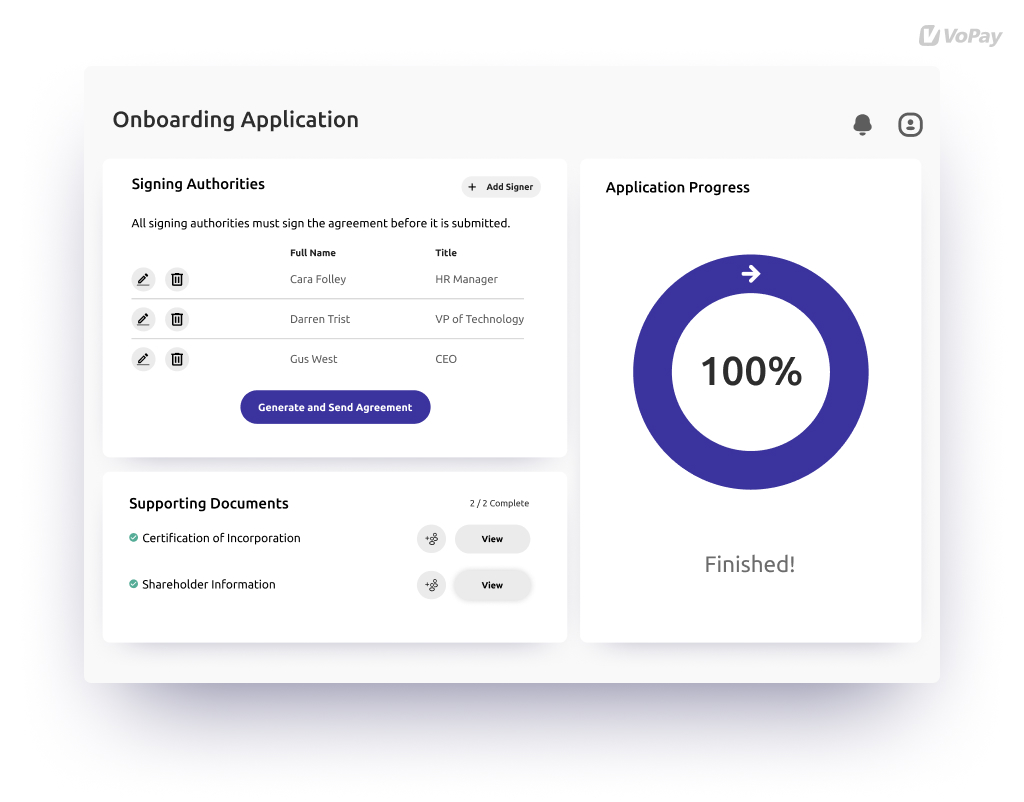Edit Darren Trist's signer details

click(x=143, y=319)
